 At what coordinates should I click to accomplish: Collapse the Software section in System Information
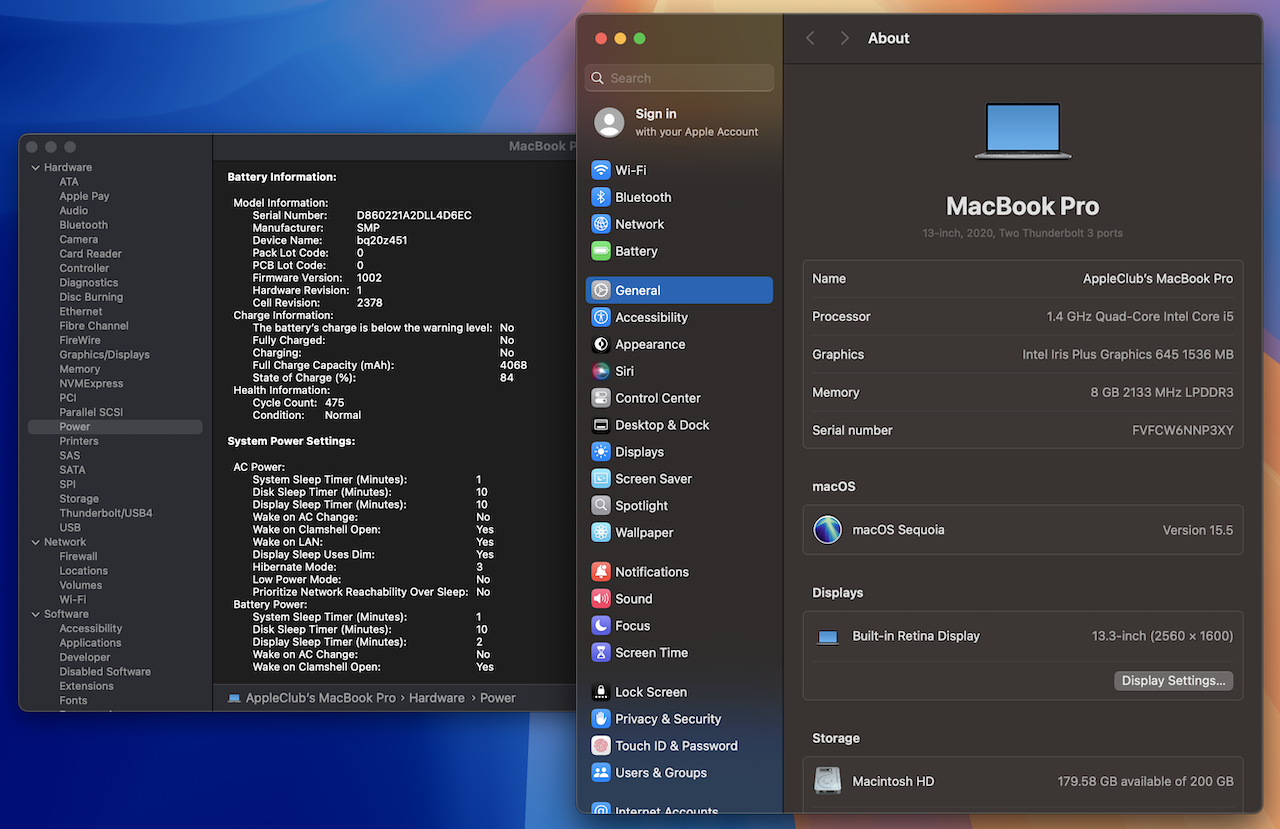click(x=36, y=614)
